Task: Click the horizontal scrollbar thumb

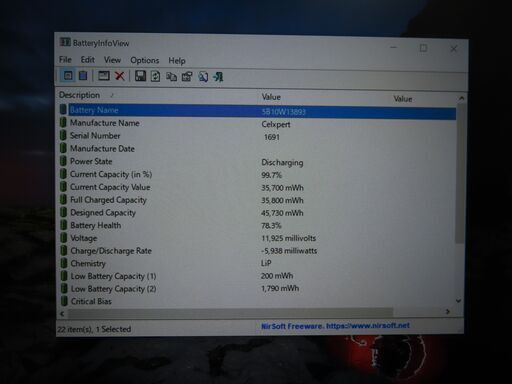Action: coord(230,313)
